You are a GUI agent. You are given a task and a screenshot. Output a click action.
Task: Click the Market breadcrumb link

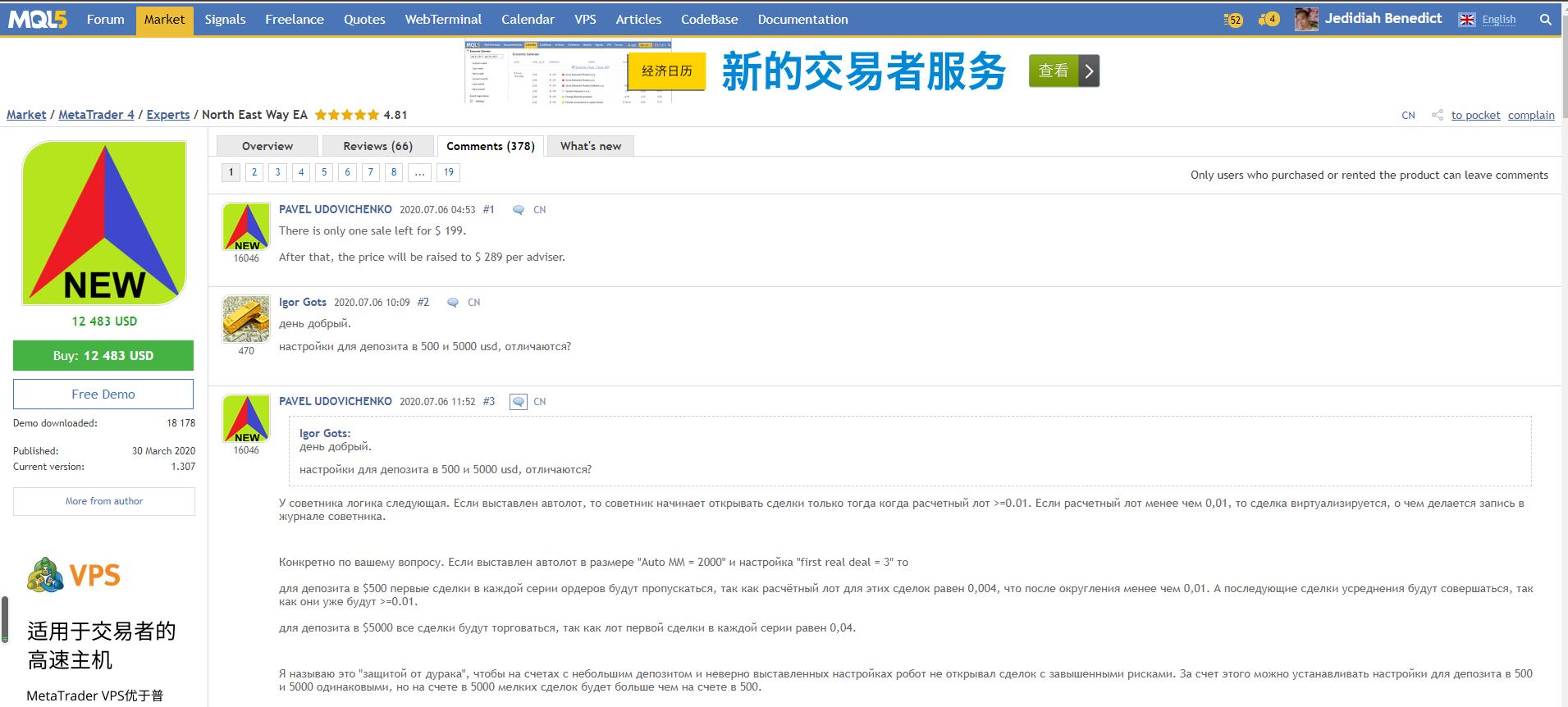tap(26, 115)
